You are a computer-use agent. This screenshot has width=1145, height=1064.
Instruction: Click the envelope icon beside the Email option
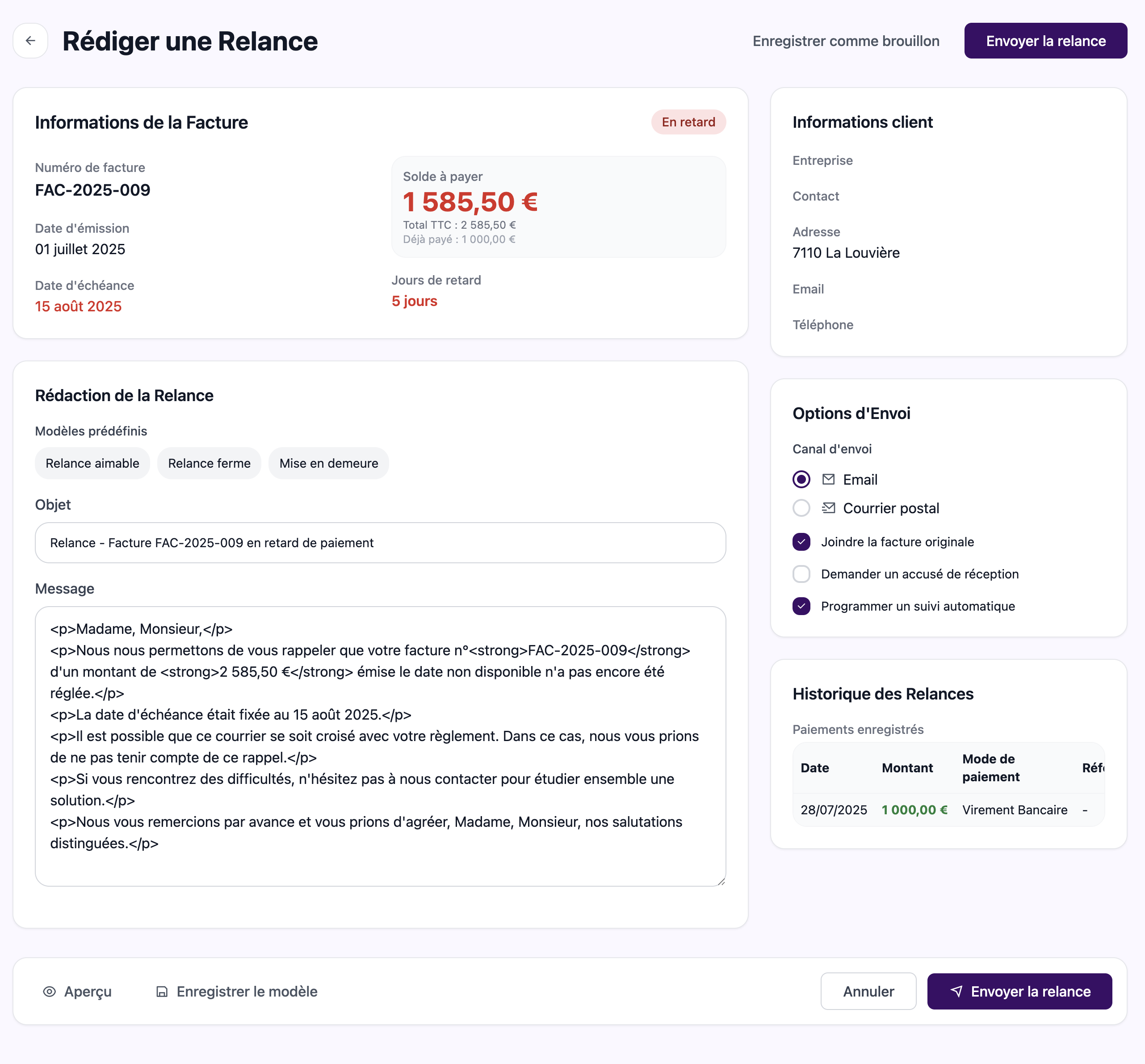click(829, 479)
